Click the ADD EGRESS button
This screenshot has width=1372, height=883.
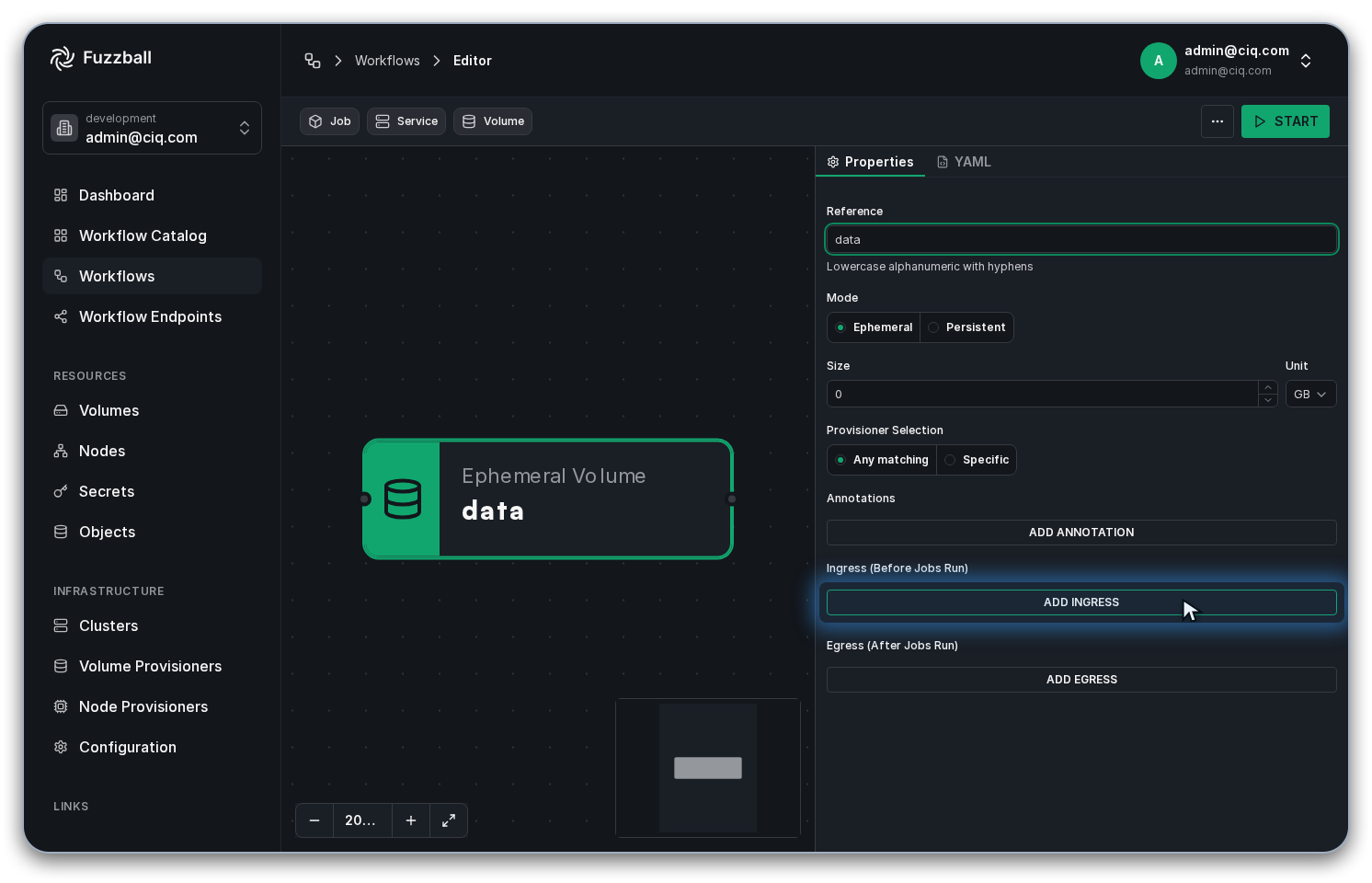1081,680
